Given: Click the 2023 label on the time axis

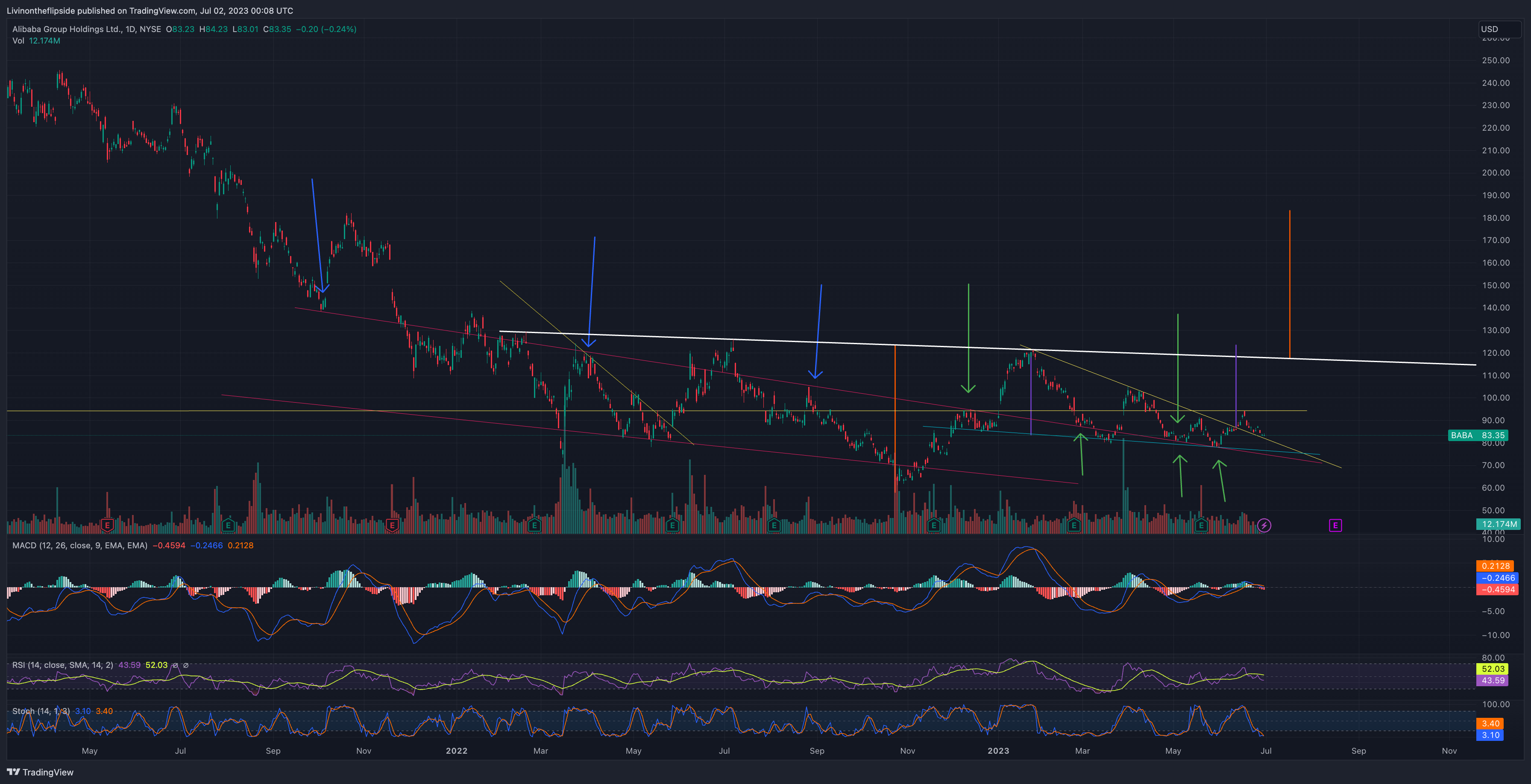Looking at the screenshot, I should coord(998,751).
